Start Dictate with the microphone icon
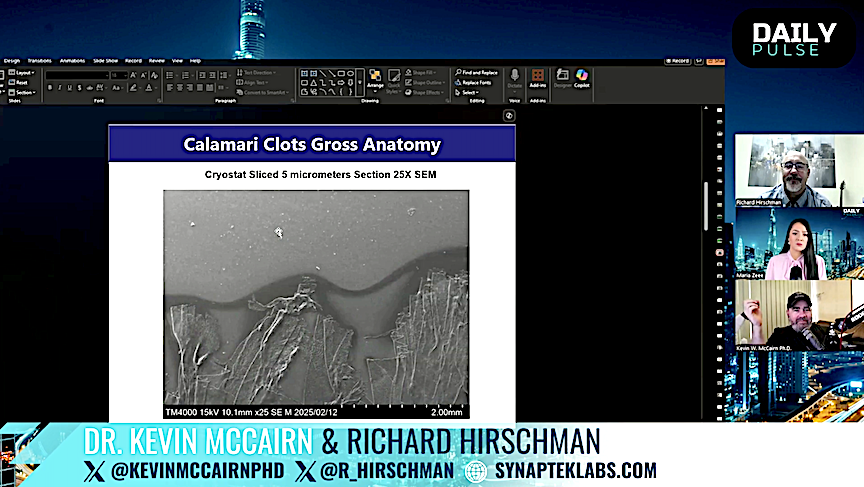 [515, 77]
